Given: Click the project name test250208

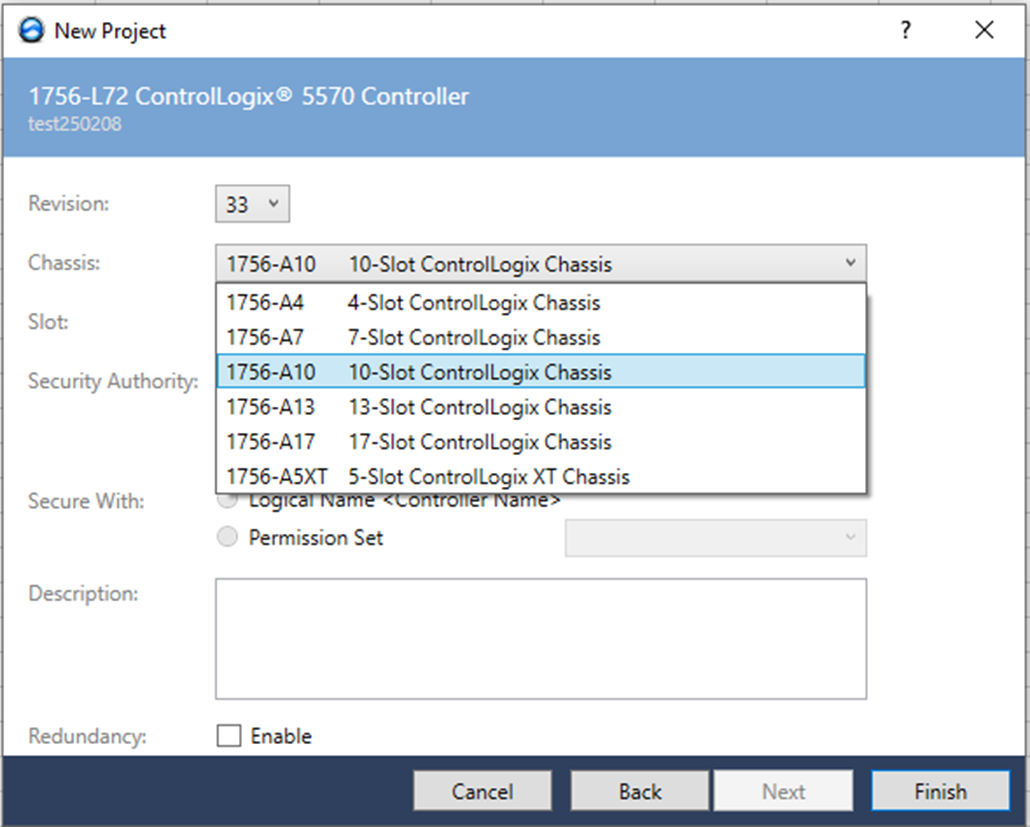Looking at the screenshot, I should pos(74,124).
